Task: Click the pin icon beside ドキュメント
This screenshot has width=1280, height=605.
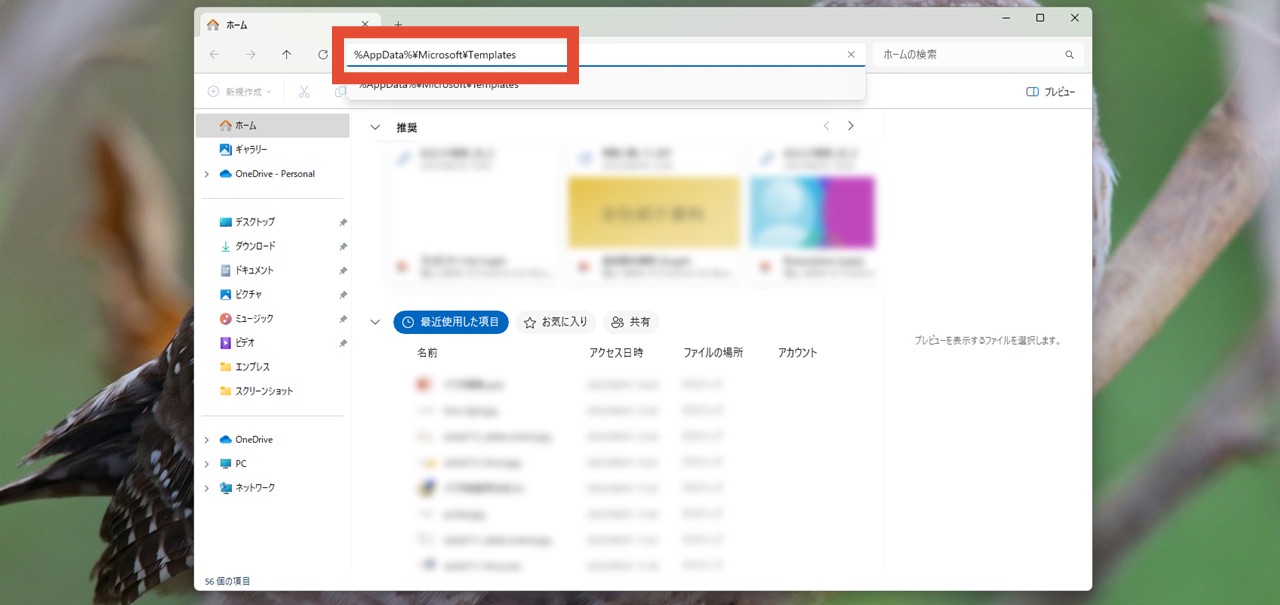Action: pos(342,270)
